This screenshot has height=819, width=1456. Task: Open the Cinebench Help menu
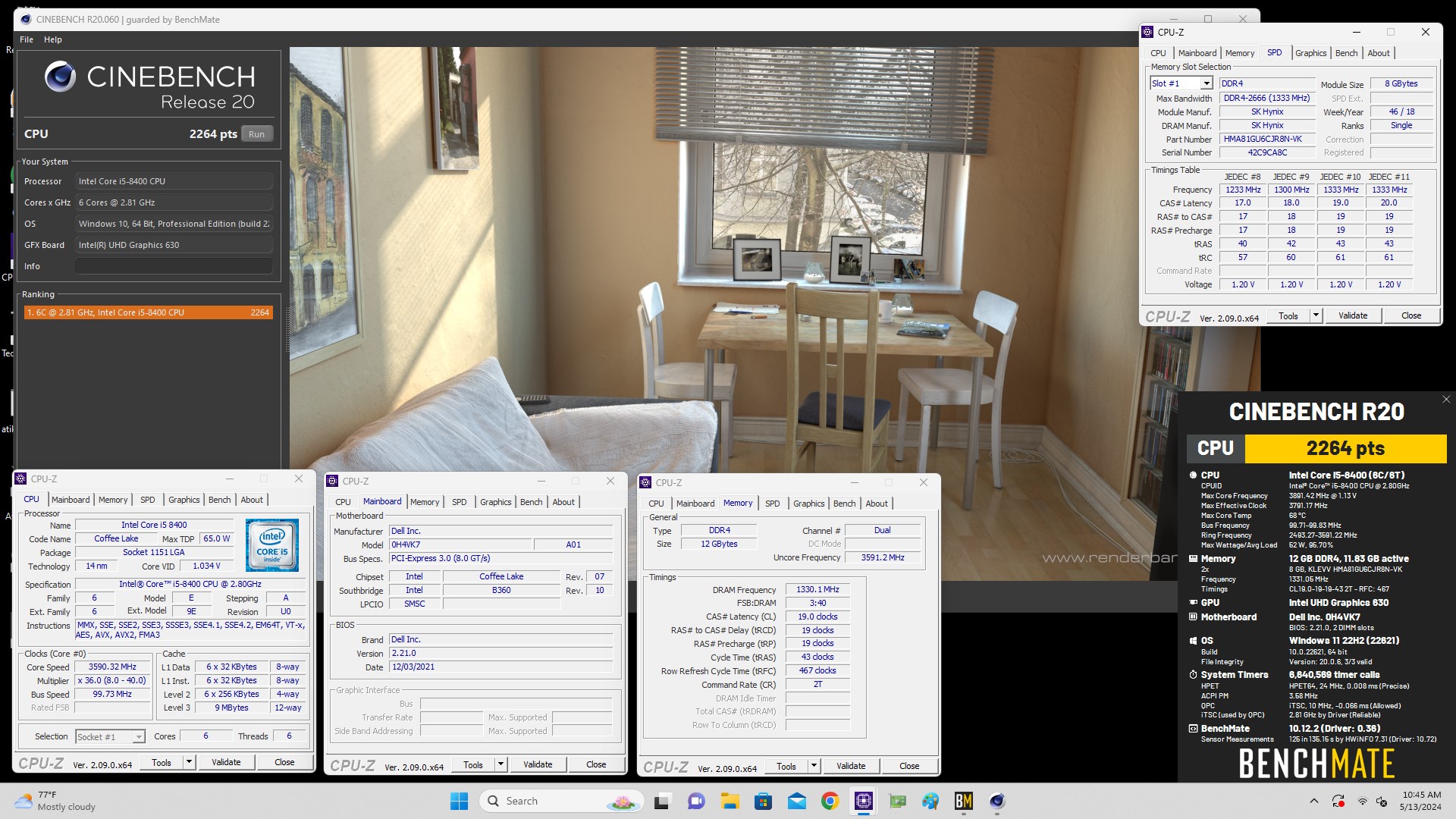coord(53,39)
